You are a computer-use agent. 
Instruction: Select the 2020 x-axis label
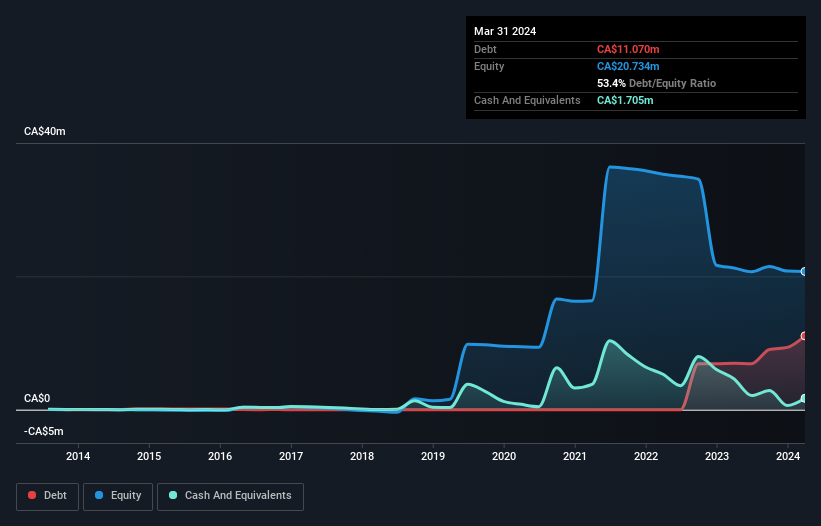point(504,456)
